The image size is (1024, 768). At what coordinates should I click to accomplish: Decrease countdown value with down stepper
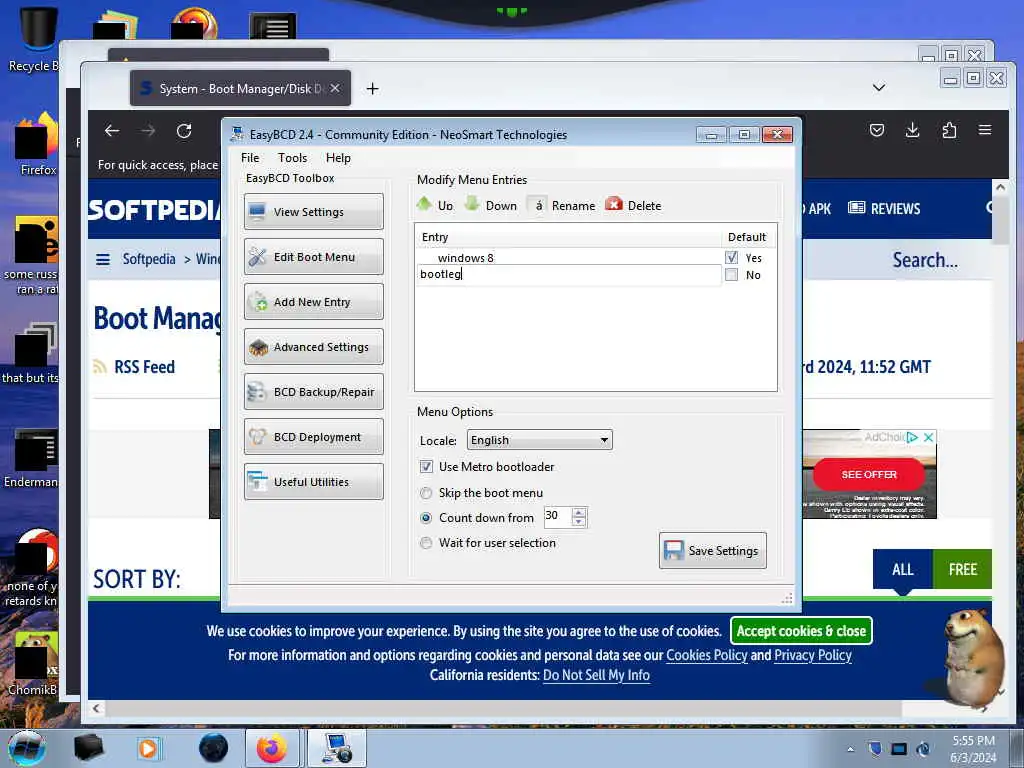click(579, 521)
